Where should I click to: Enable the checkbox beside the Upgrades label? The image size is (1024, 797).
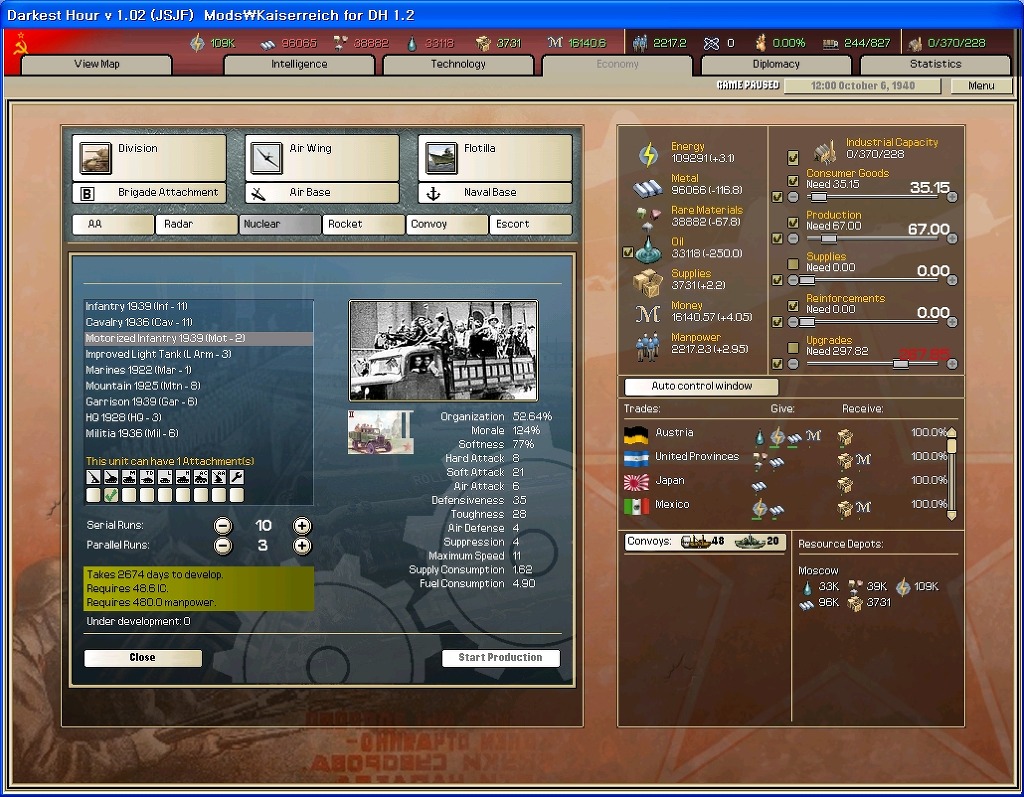[793, 348]
